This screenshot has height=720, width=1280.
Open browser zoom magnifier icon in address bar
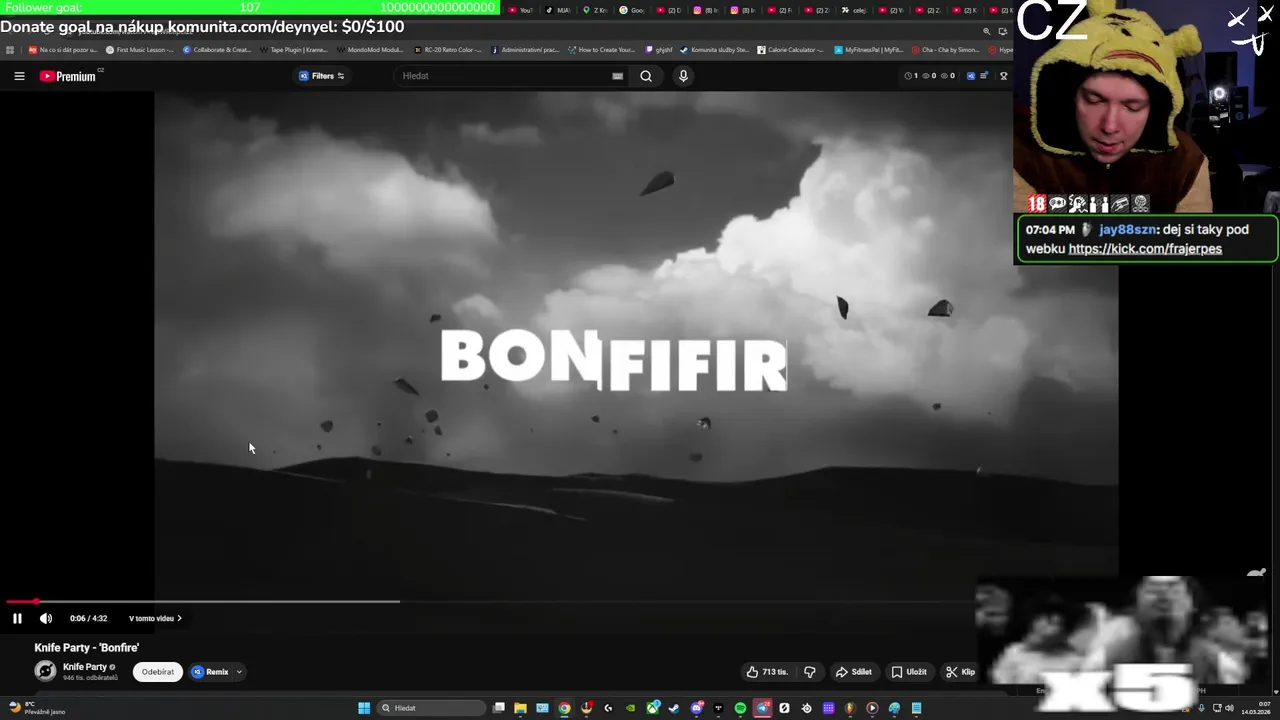[986, 31]
